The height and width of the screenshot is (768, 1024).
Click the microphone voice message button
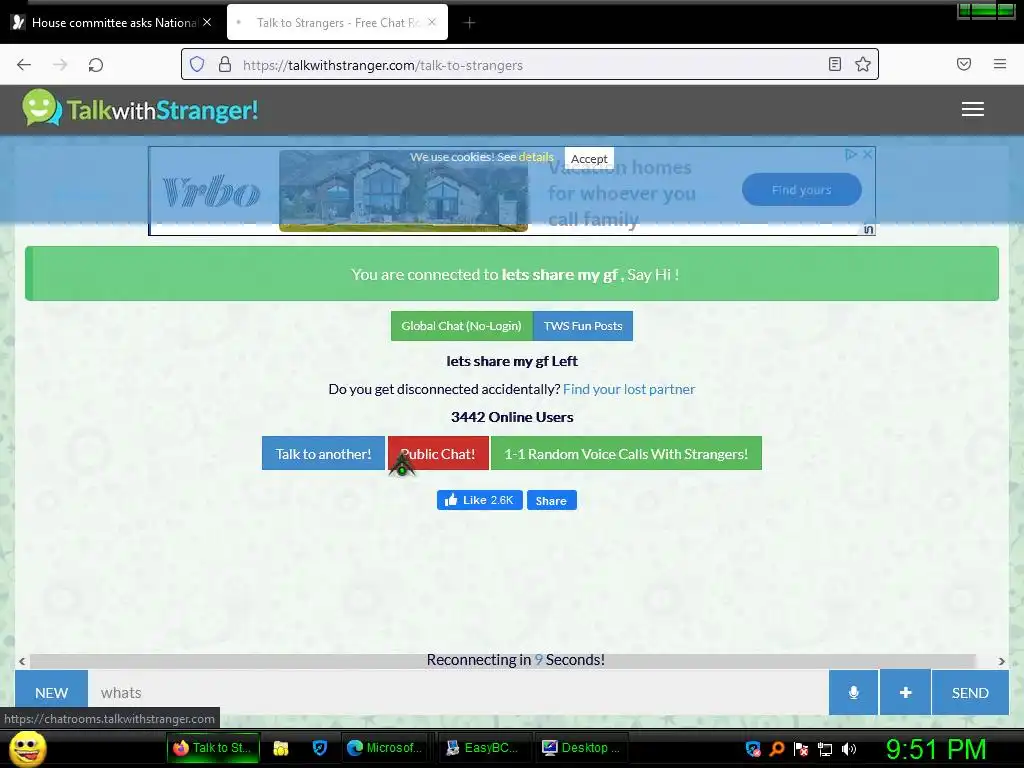click(x=853, y=692)
